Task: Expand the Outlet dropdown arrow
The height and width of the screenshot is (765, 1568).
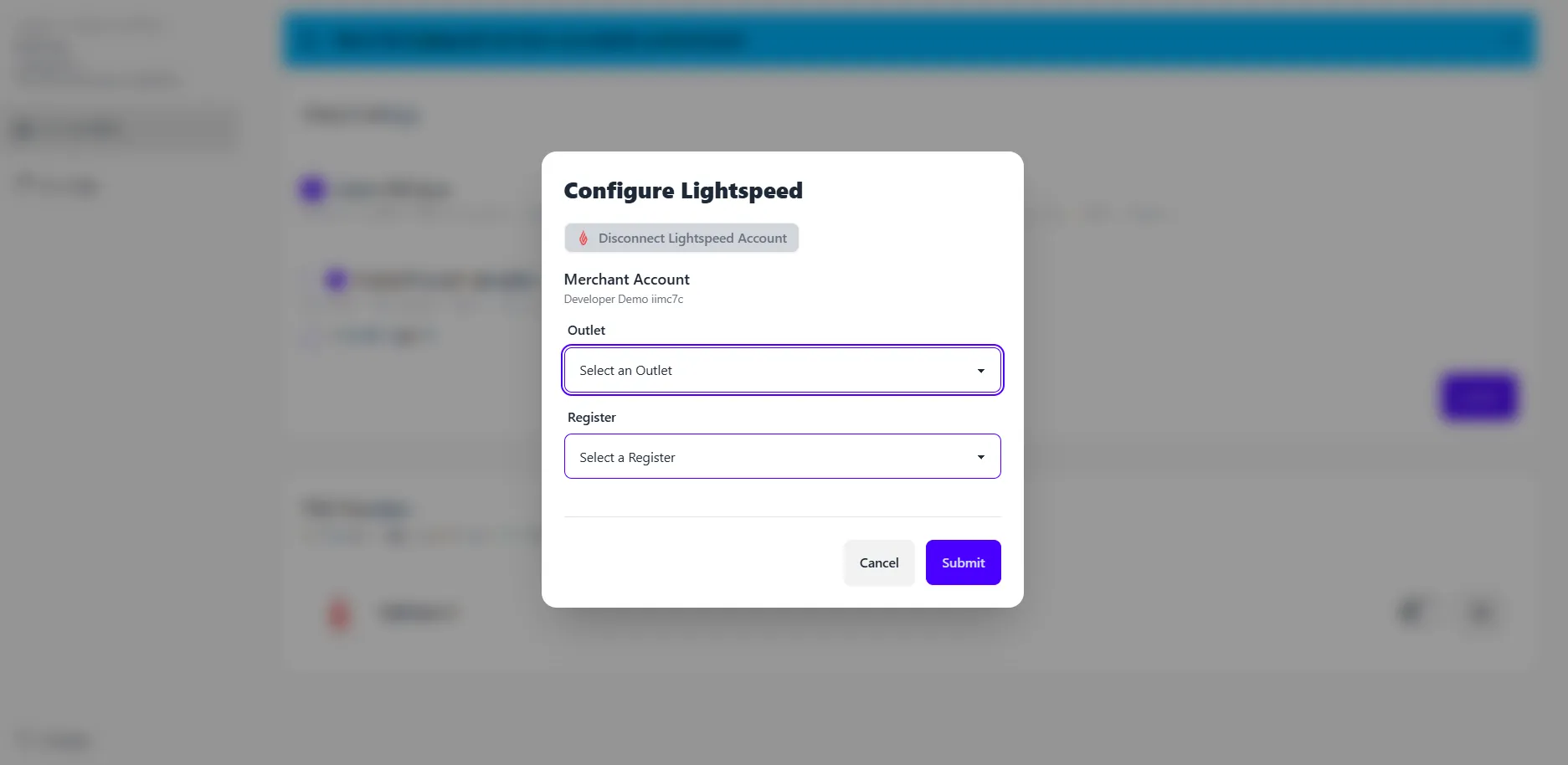Action: pos(981,371)
